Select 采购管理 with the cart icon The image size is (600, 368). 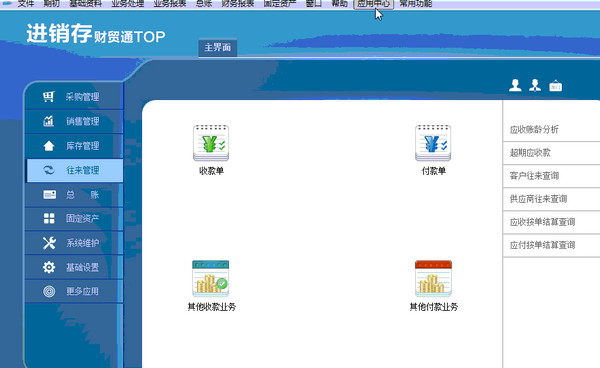tap(74, 97)
